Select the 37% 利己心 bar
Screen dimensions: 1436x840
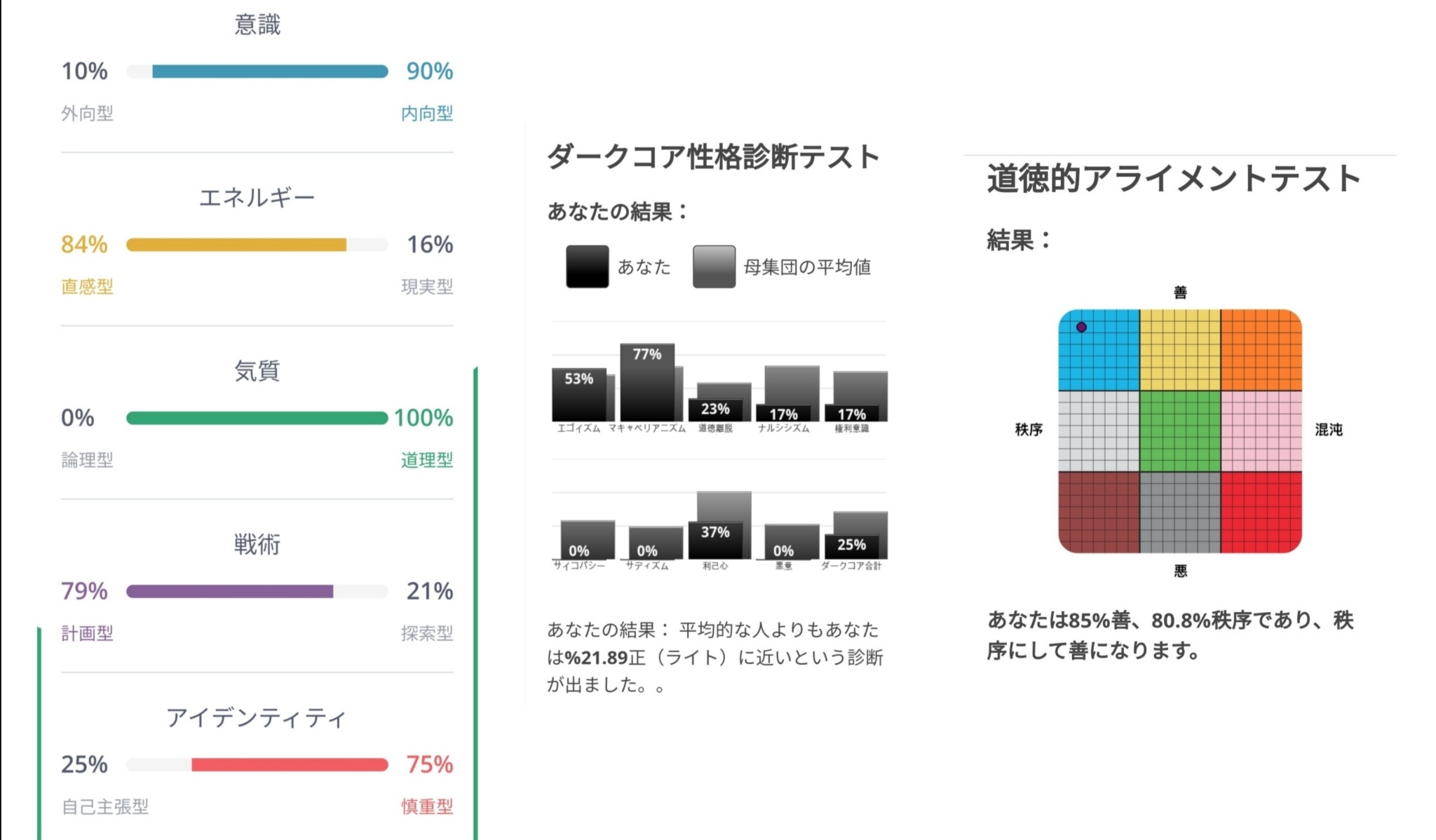(714, 539)
